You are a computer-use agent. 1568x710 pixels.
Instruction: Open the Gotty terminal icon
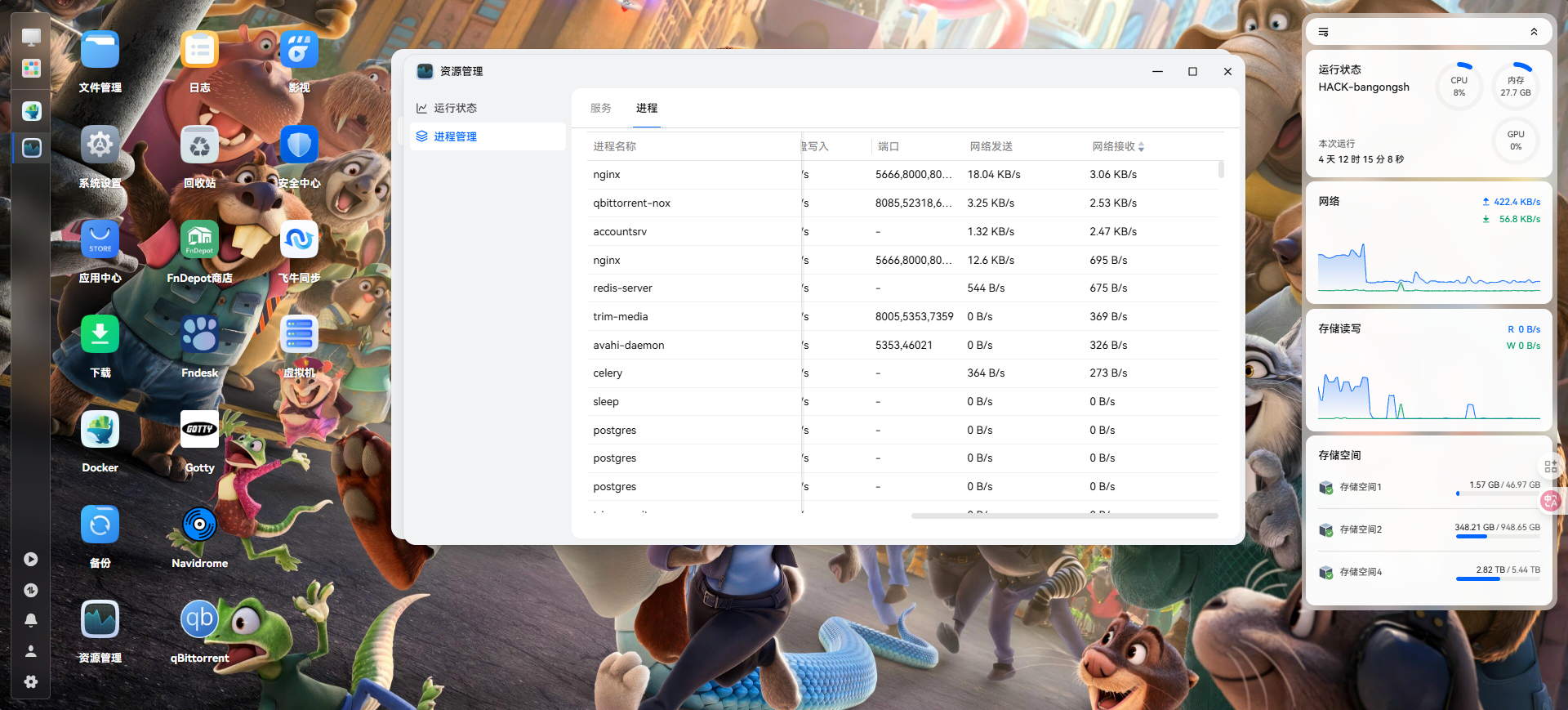[199, 429]
